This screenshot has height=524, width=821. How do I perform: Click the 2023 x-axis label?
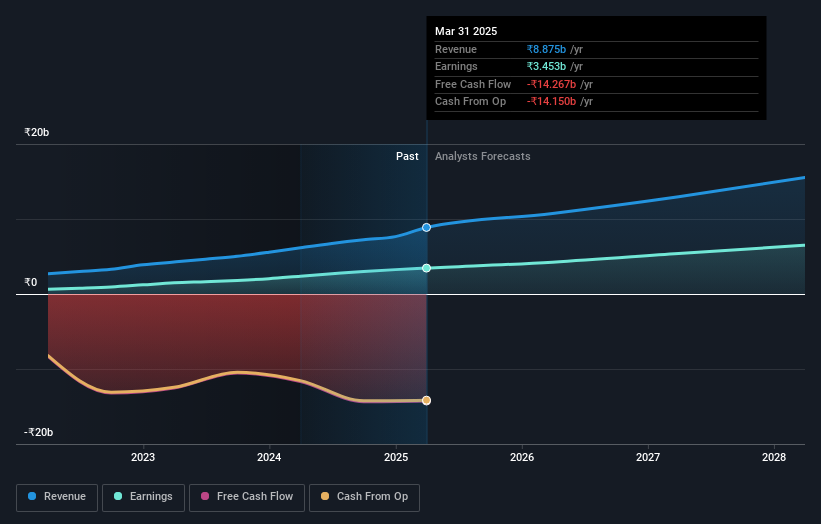click(x=143, y=458)
